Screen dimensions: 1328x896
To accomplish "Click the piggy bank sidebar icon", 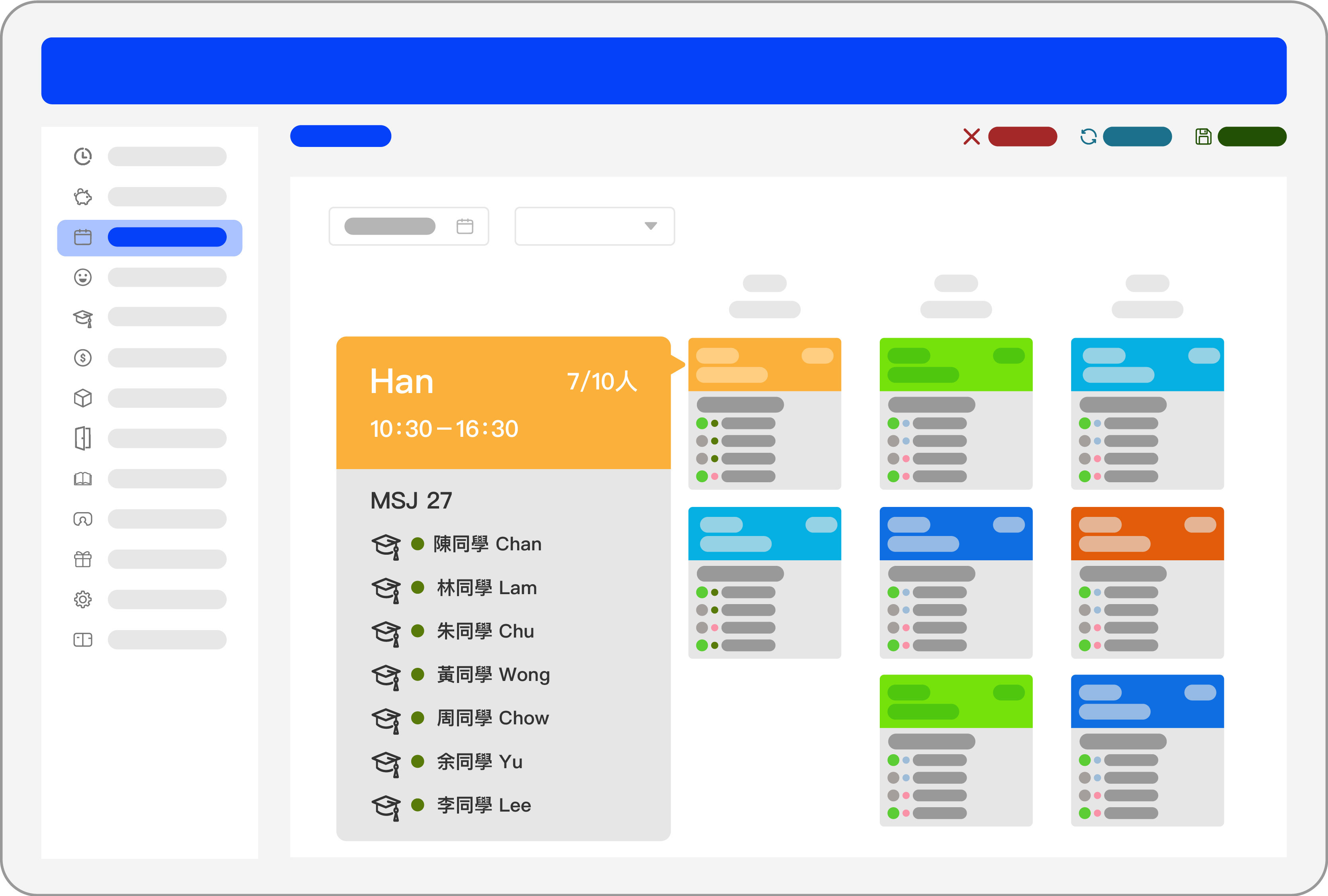I will tap(83, 197).
